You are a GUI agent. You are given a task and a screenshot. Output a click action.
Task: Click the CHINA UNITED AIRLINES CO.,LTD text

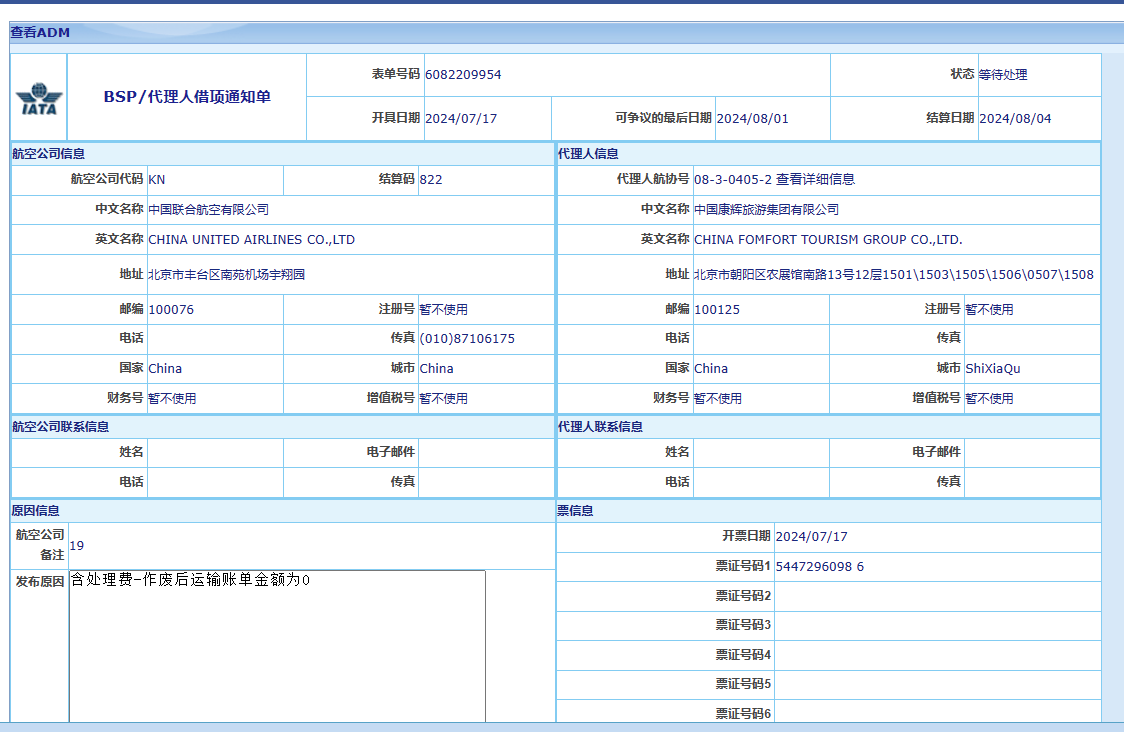pyautogui.click(x=251, y=240)
